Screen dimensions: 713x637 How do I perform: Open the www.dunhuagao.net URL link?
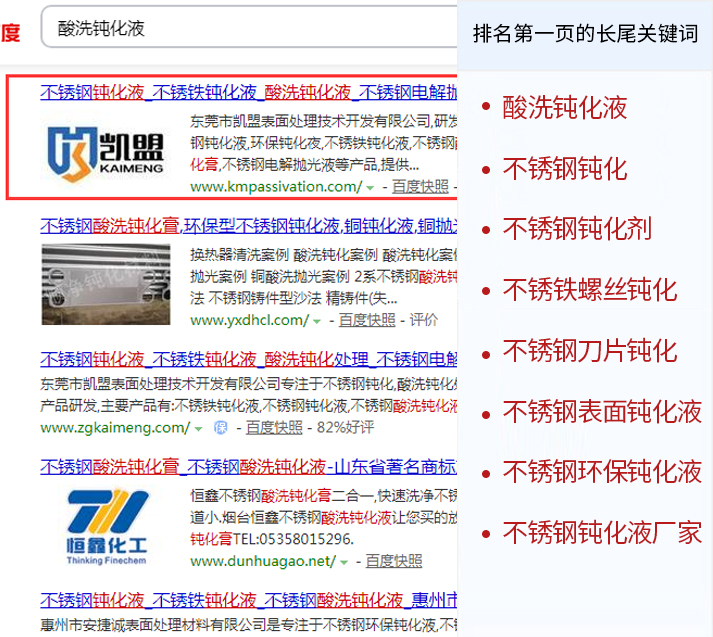point(263,561)
